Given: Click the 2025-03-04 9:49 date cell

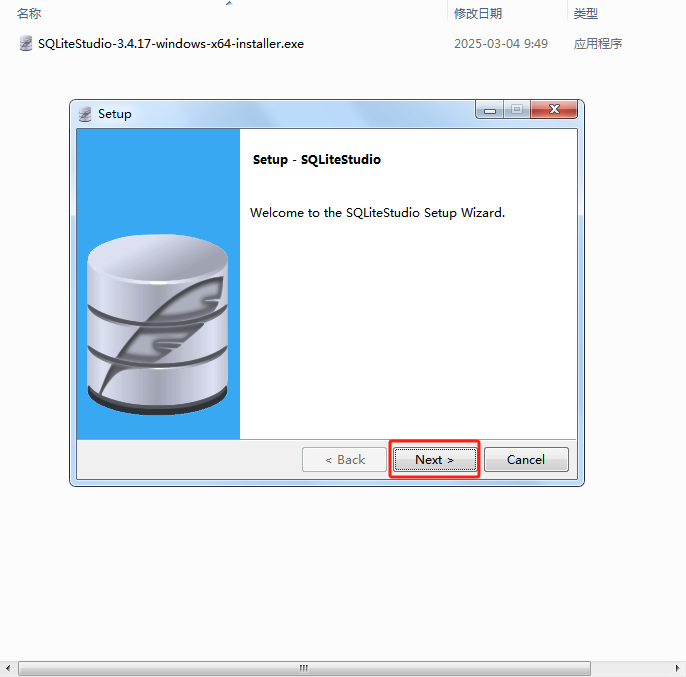Looking at the screenshot, I should coord(500,44).
